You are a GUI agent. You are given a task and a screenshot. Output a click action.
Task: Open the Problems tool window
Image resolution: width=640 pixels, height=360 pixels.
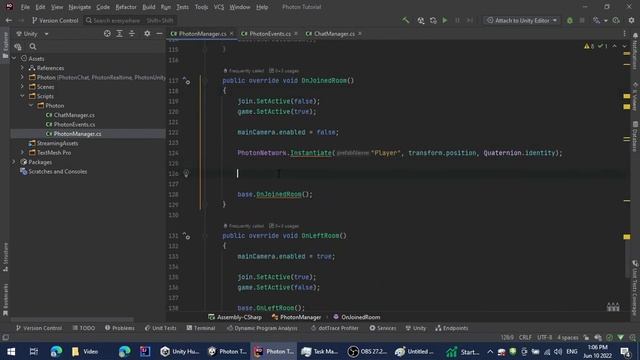click(x=120, y=328)
